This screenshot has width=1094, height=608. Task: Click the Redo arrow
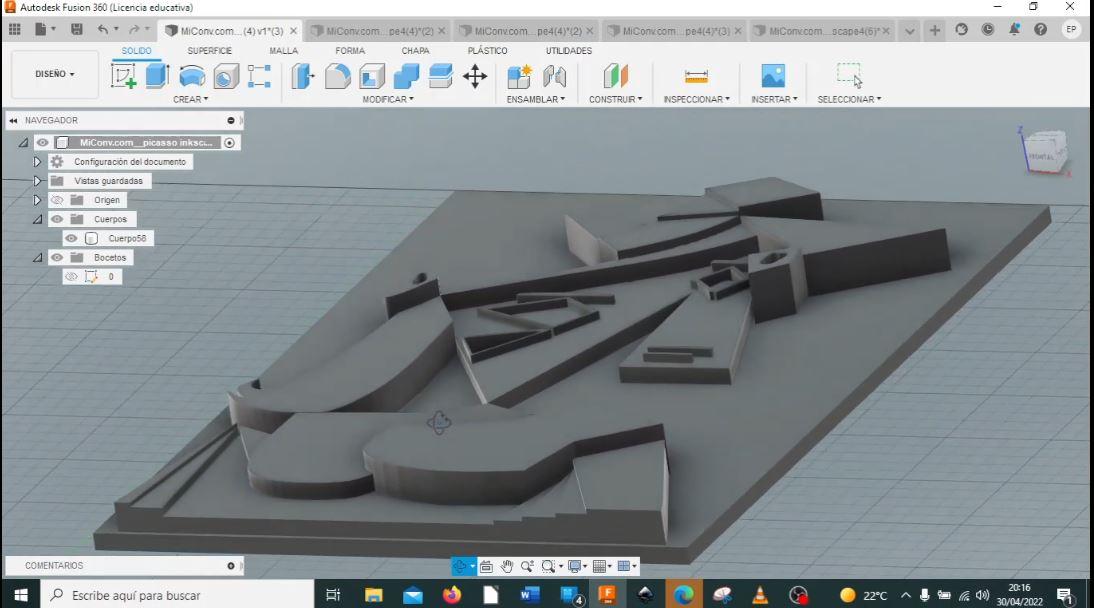click(134, 29)
